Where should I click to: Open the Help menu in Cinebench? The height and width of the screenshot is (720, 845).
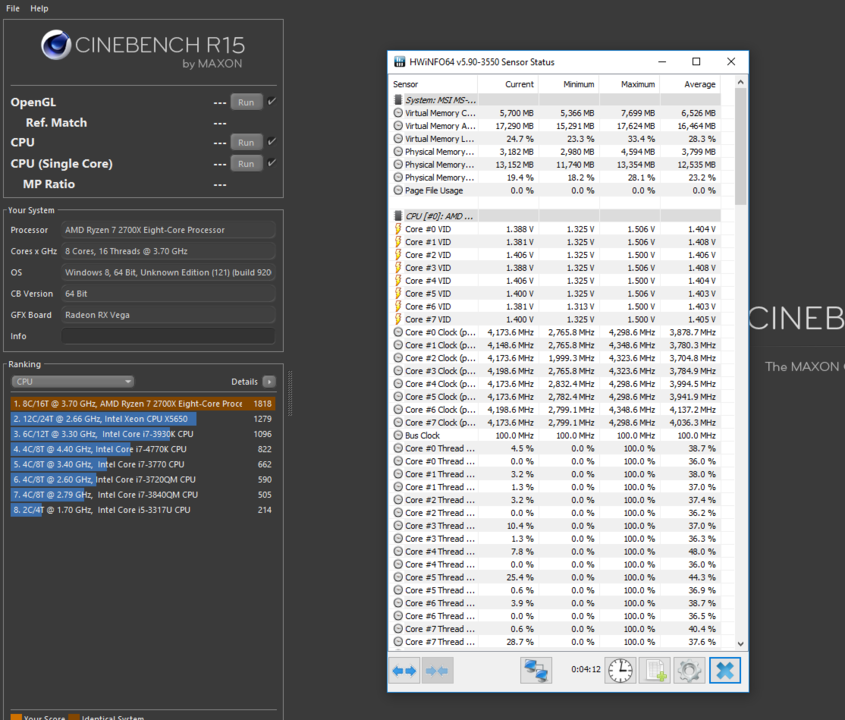tap(39, 9)
